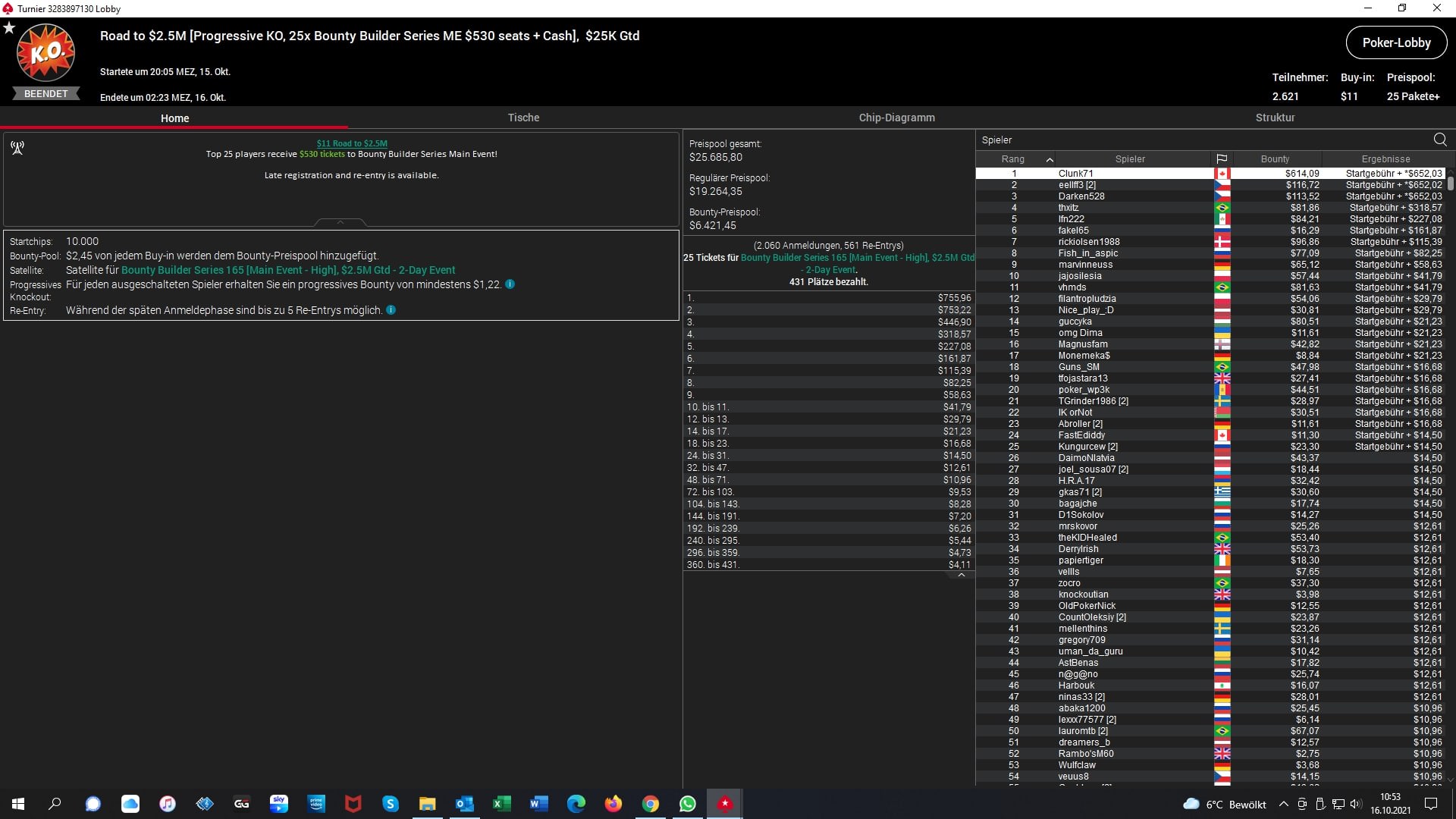Open GGPoker from the taskbar
1456x819 pixels.
242,804
